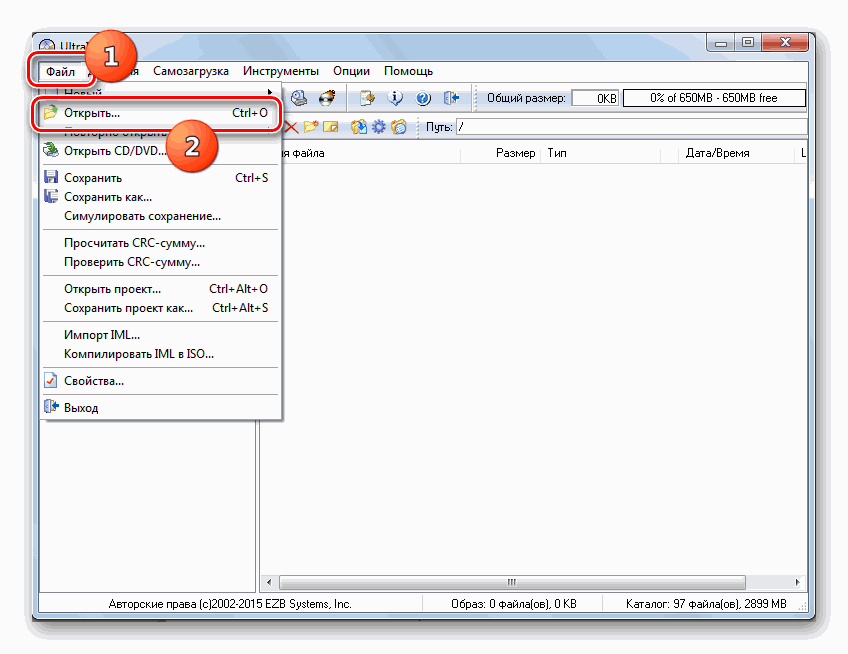Click the Путь path input field
This screenshot has width=848, height=654.
[630, 127]
